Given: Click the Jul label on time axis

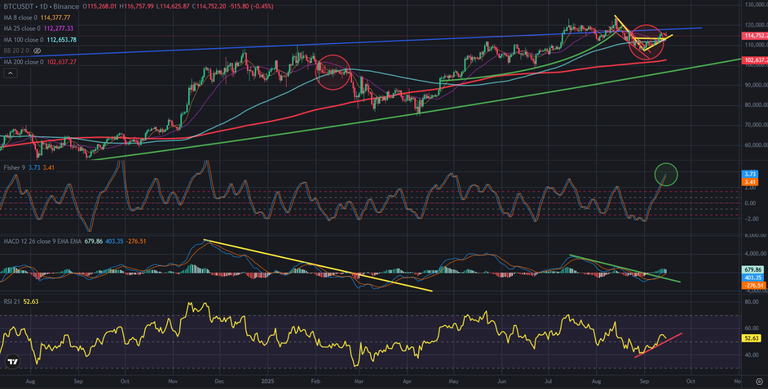Looking at the screenshot, I should pyautogui.click(x=549, y=380).
